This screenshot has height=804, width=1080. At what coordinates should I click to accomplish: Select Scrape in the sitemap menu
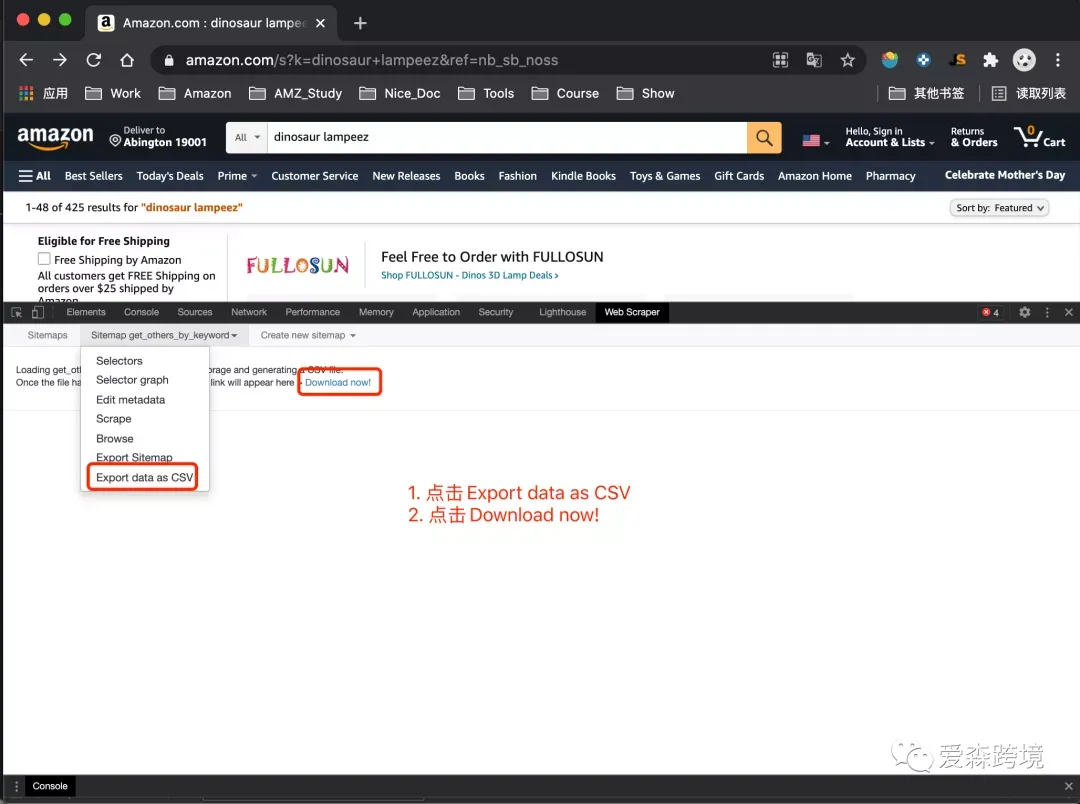coord(114,419)
